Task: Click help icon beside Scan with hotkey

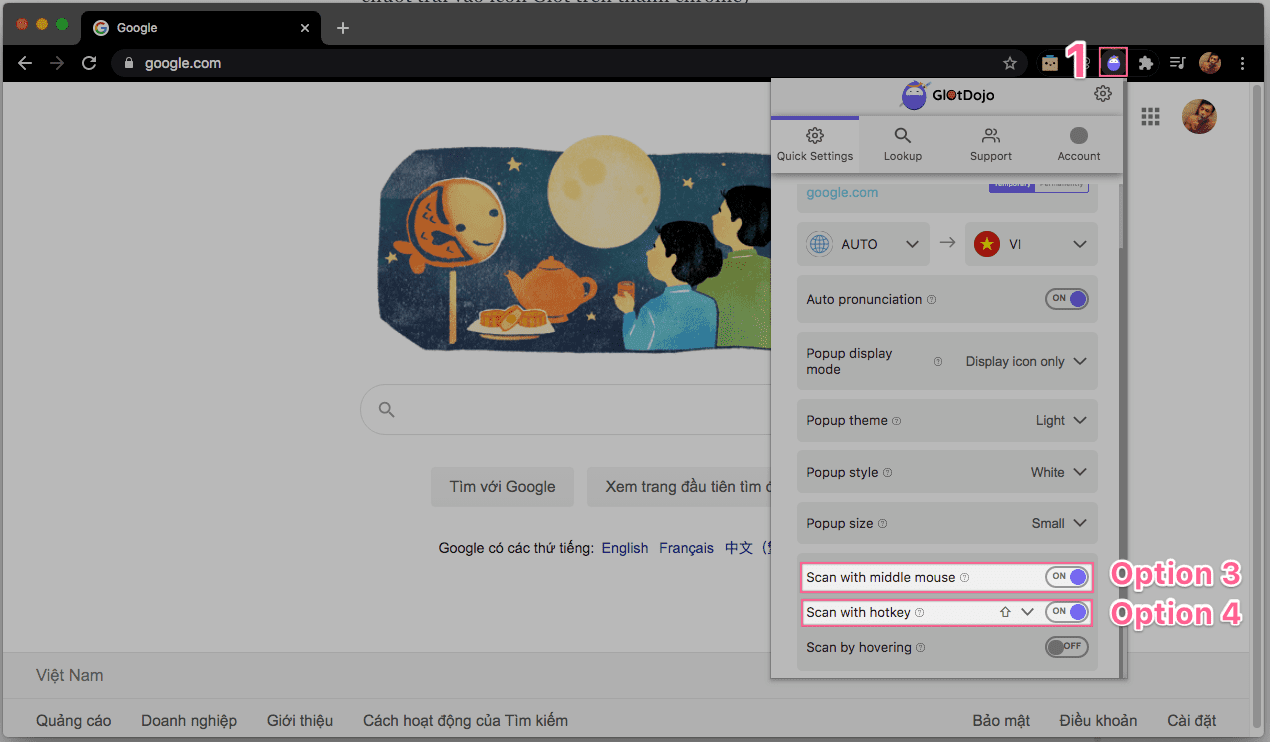Action: pos(919,612)
